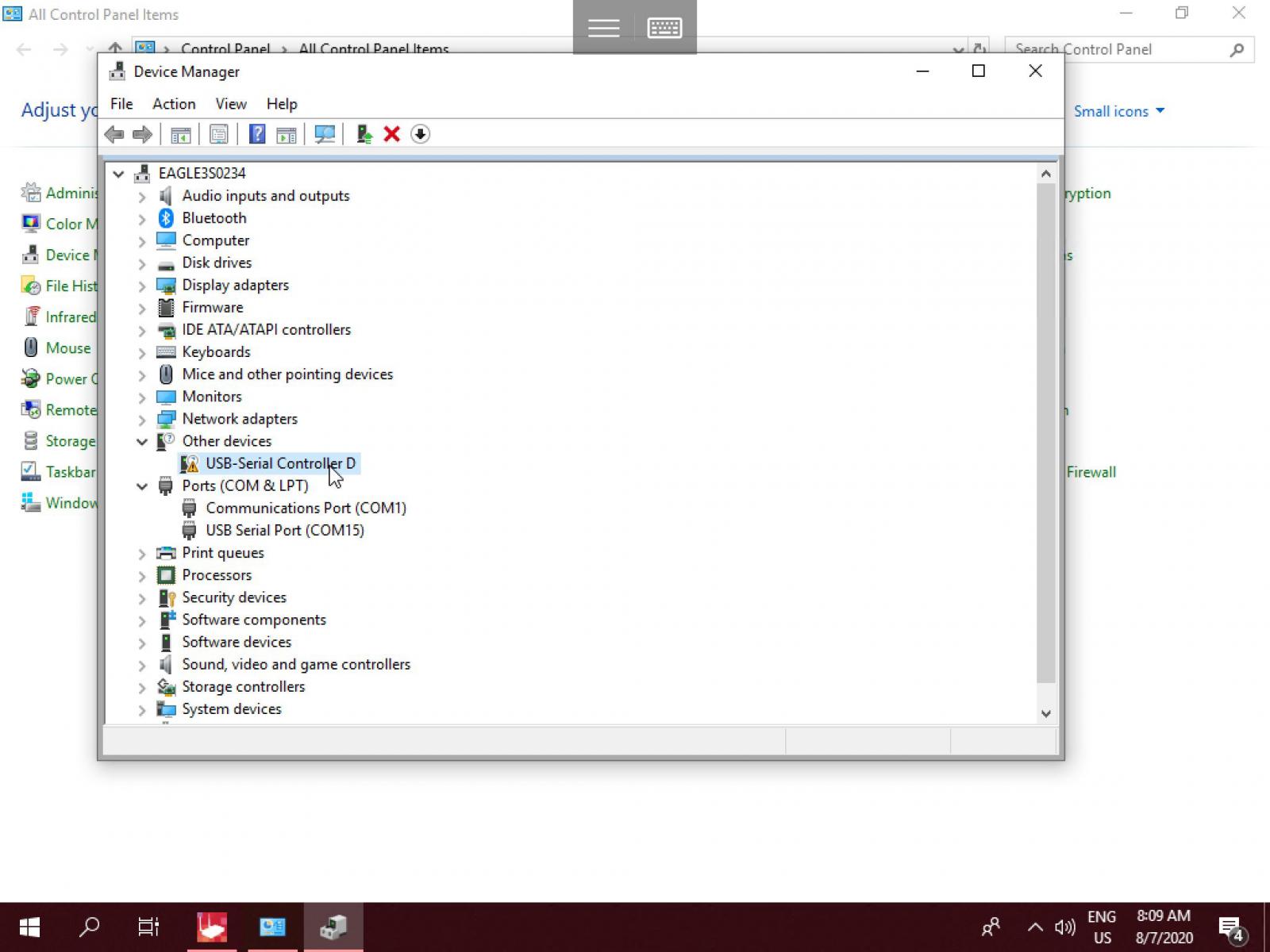1270x952 pixels.
Task: Click the red X Uninstall device icon
Action: pyautogui.click(x=391, y=134)
